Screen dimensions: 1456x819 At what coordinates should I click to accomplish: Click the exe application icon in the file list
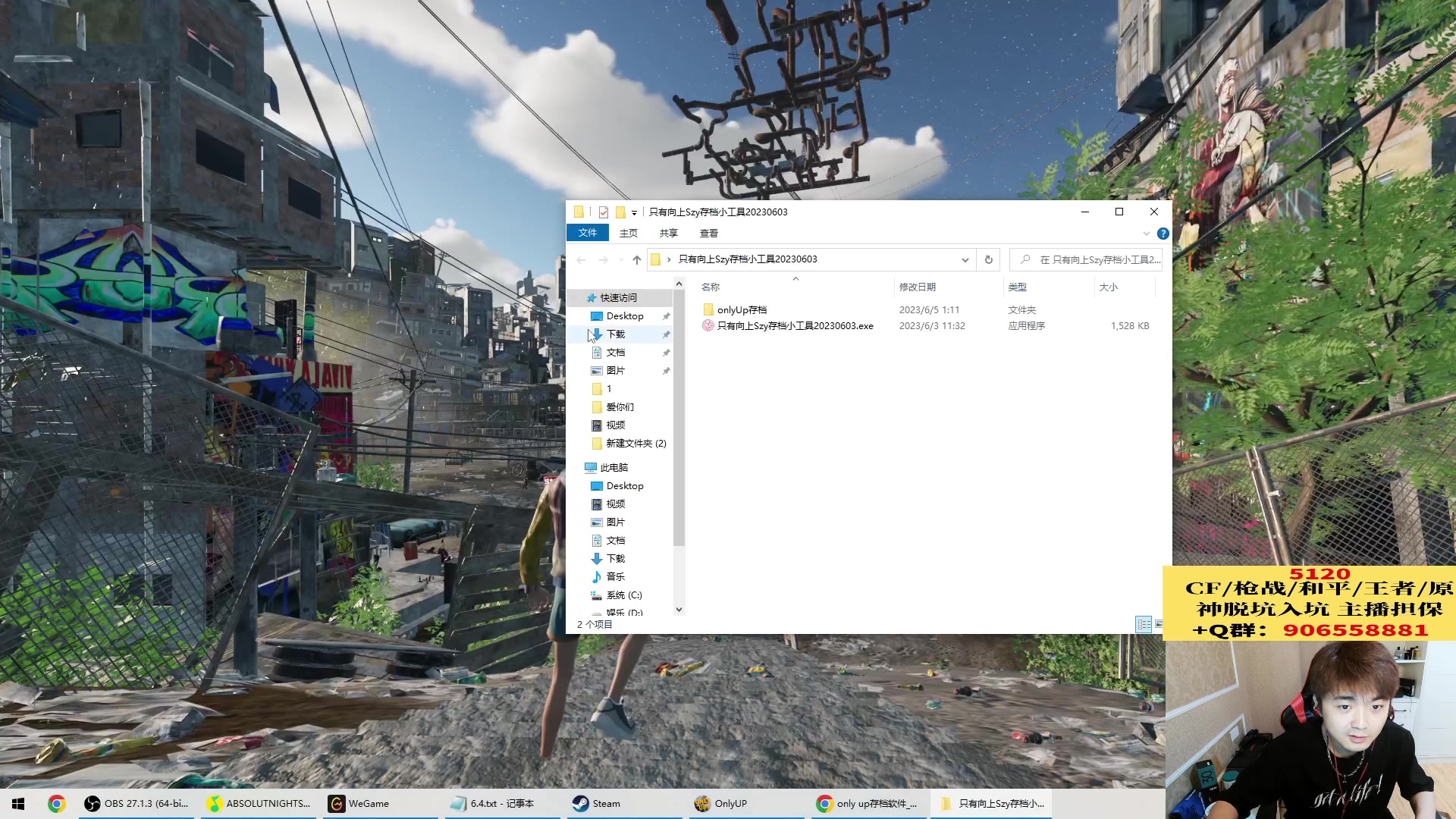coord(708,325)
